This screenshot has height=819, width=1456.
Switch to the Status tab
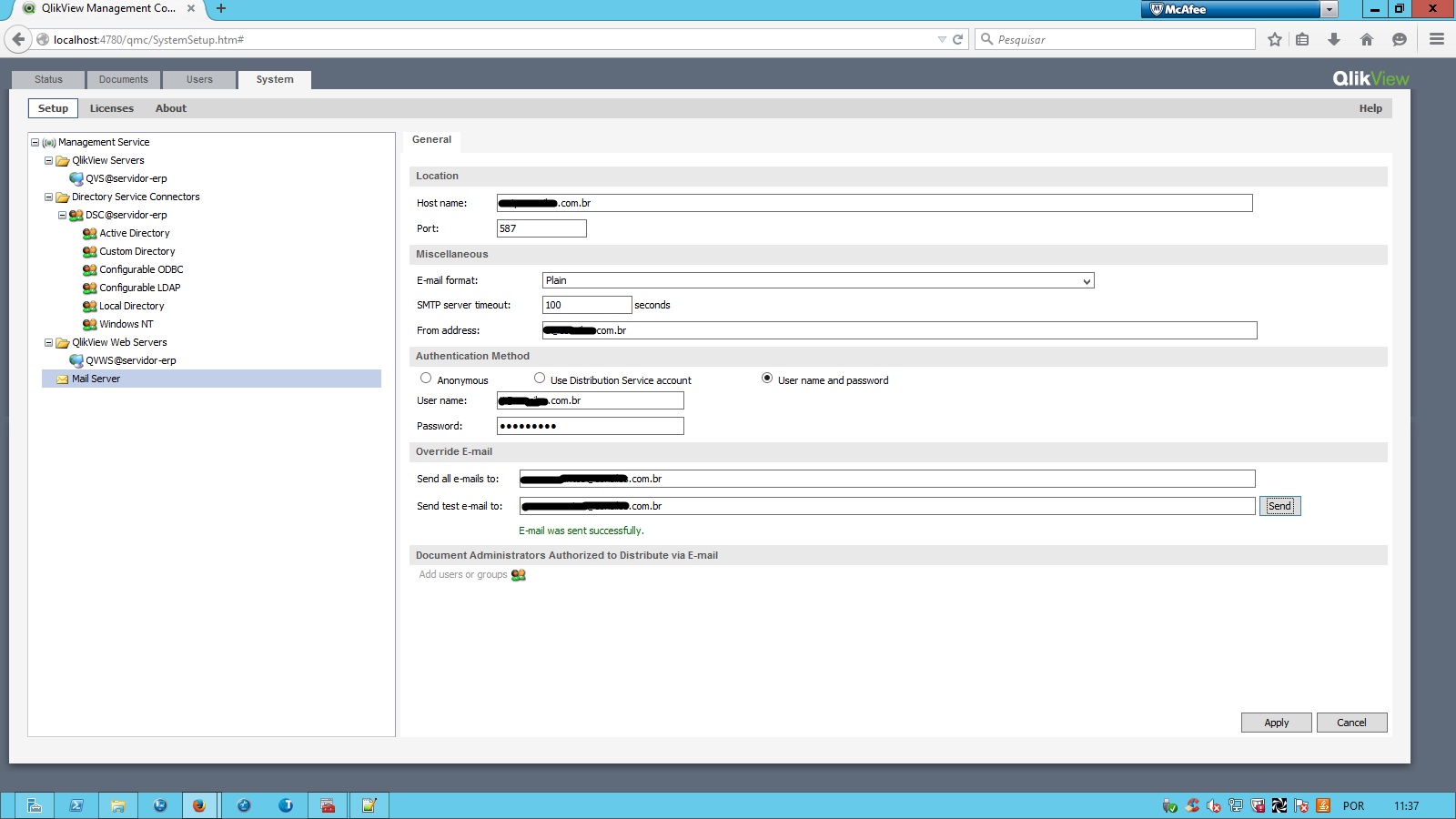tap(48, 79)
